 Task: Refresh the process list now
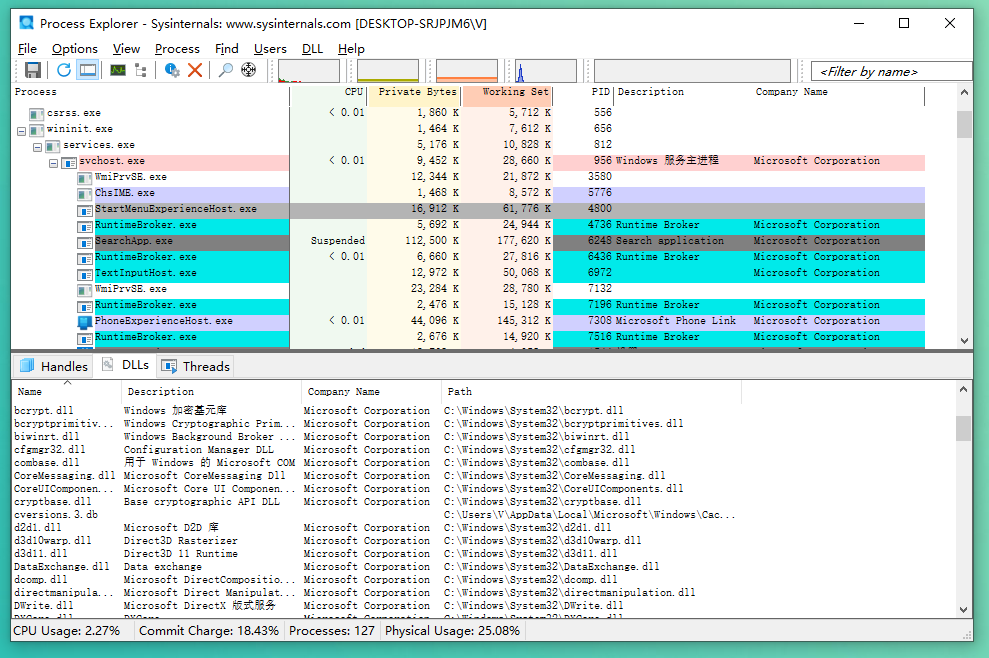pyautogui.click(x=64, y=70)
